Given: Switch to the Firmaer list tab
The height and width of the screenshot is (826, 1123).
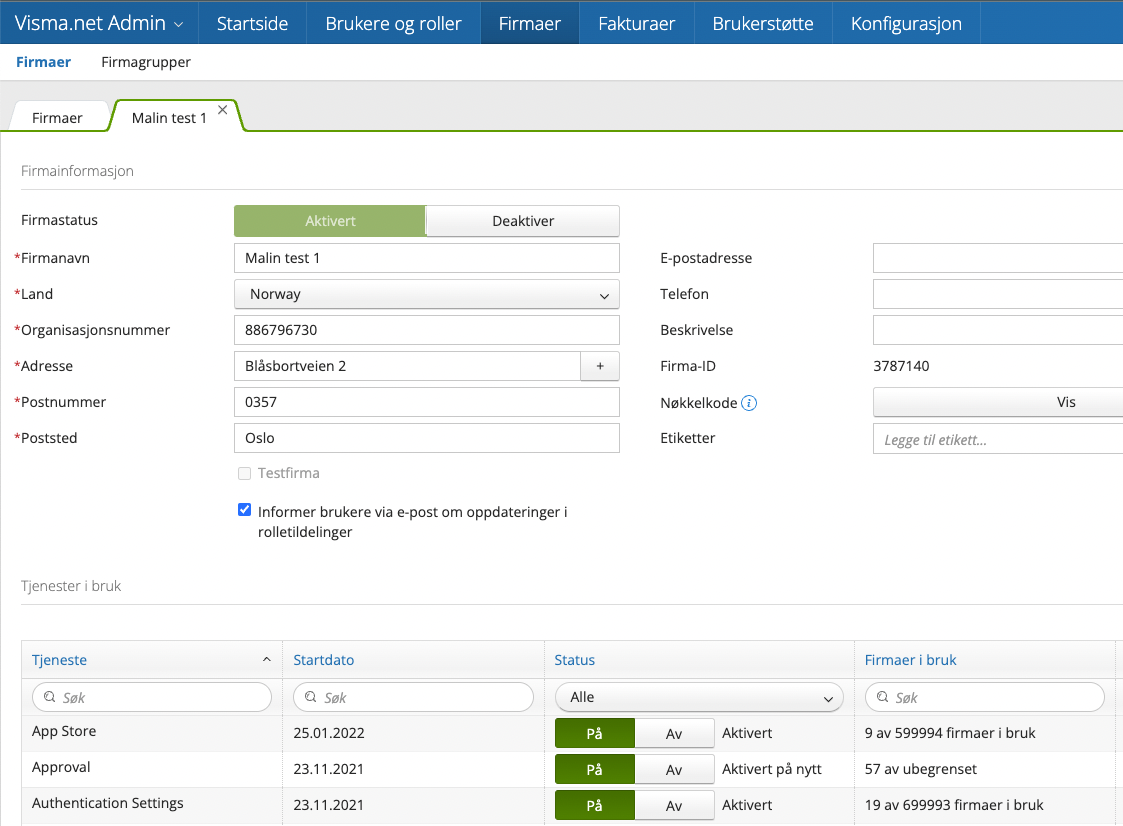Looking at the screenshot, I should pyautogui.click(x=57, y=117).
